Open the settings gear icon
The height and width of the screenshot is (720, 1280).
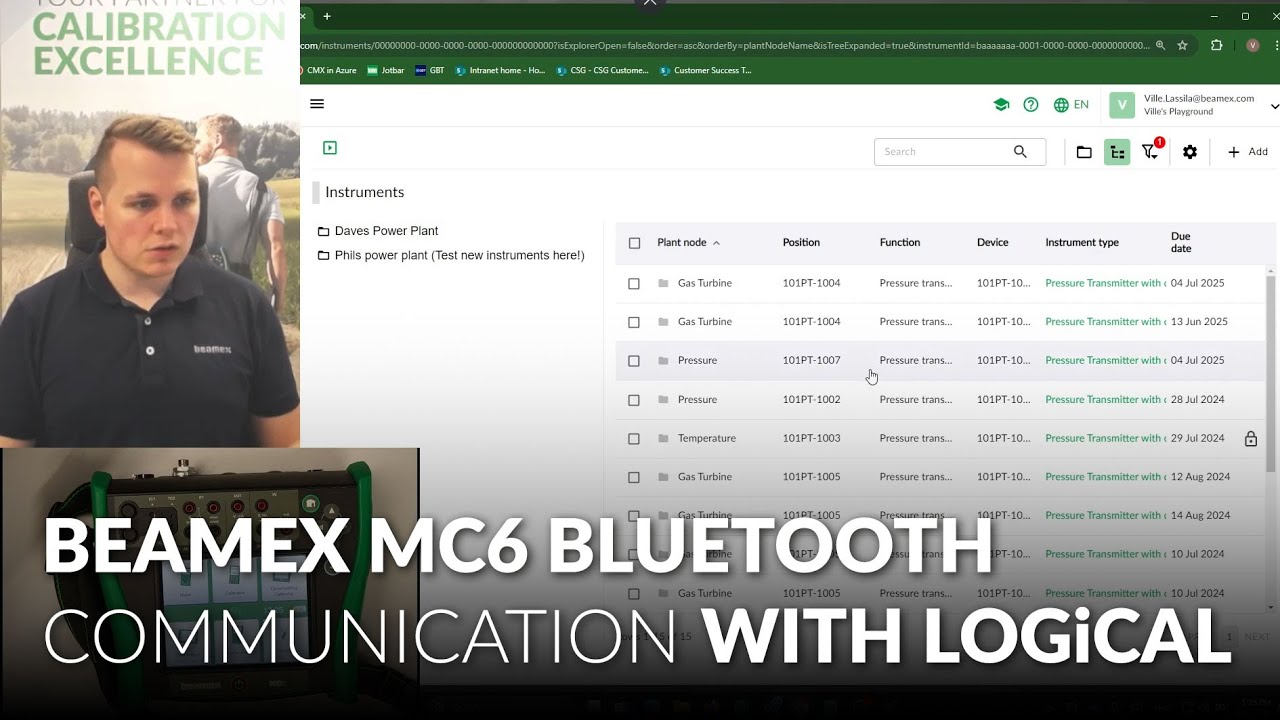(x=1190, y=152)
